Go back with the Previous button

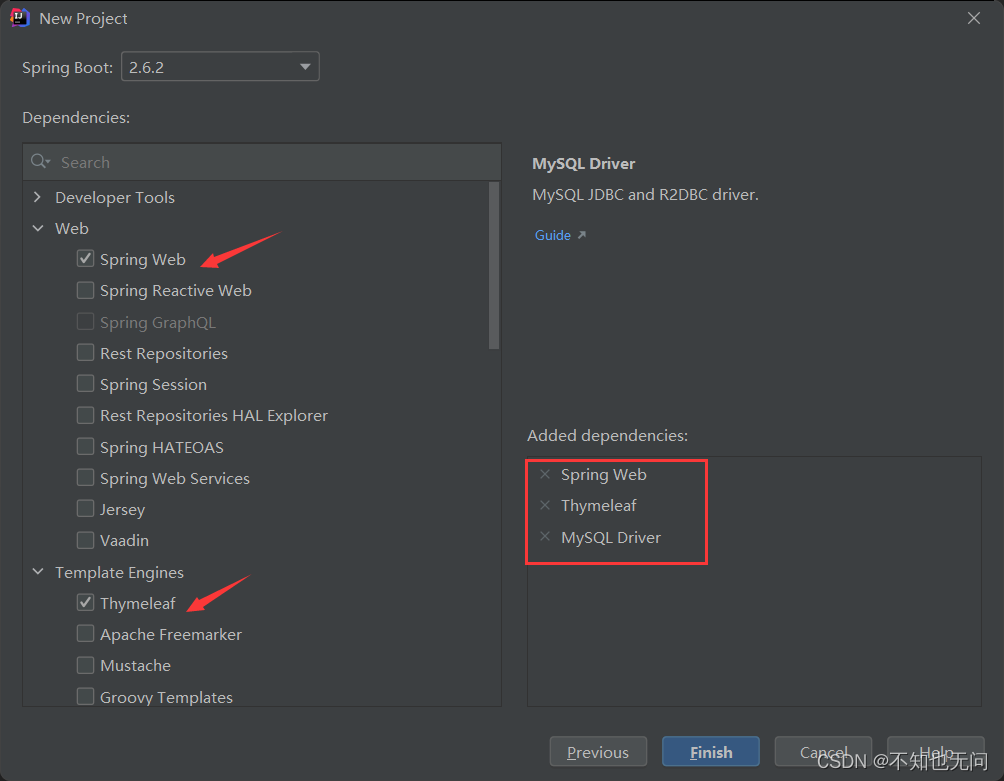[598, 752]
